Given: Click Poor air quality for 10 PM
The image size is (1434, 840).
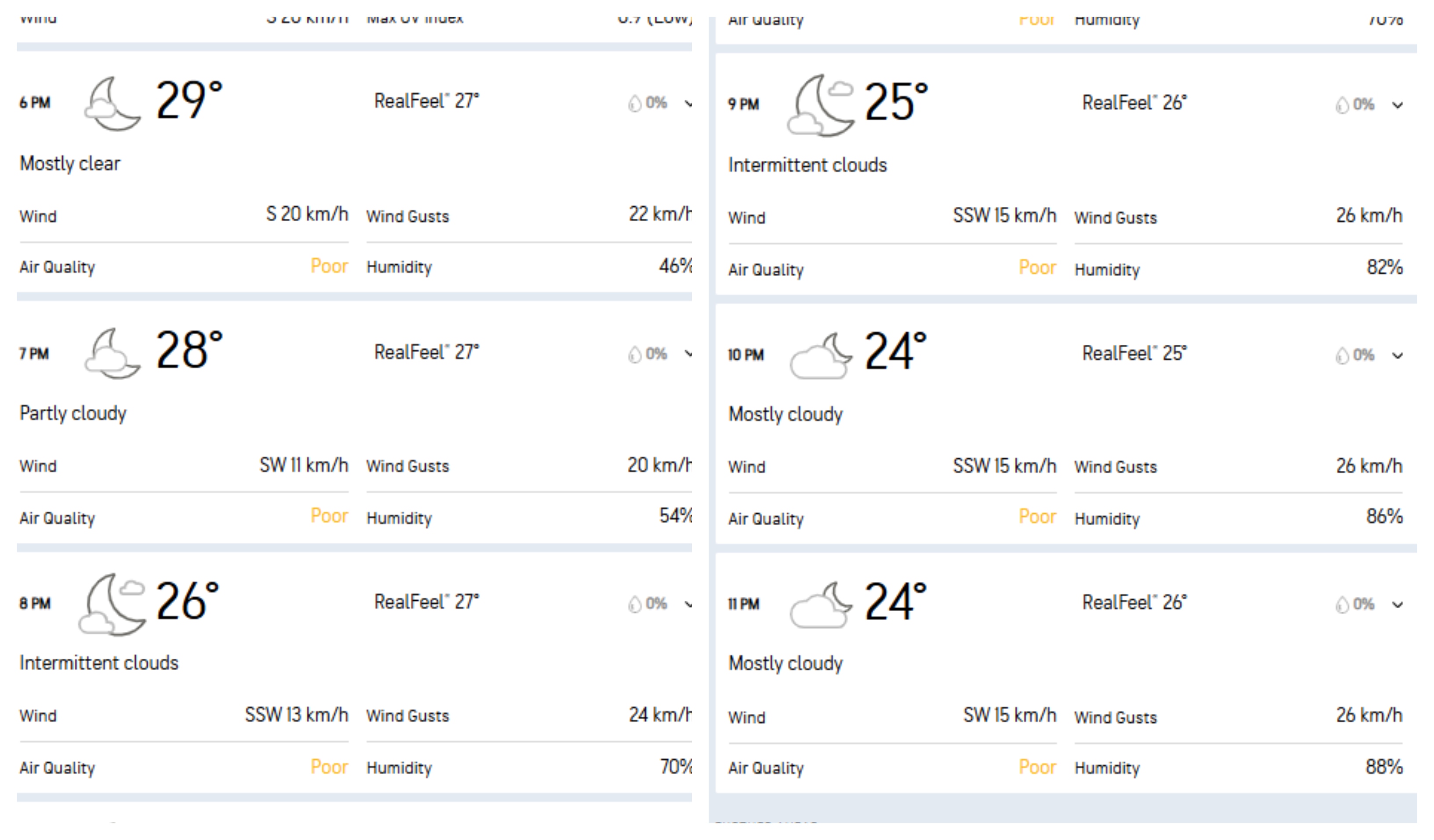Looking at the screenshot, I should (x=1037, y=517).
